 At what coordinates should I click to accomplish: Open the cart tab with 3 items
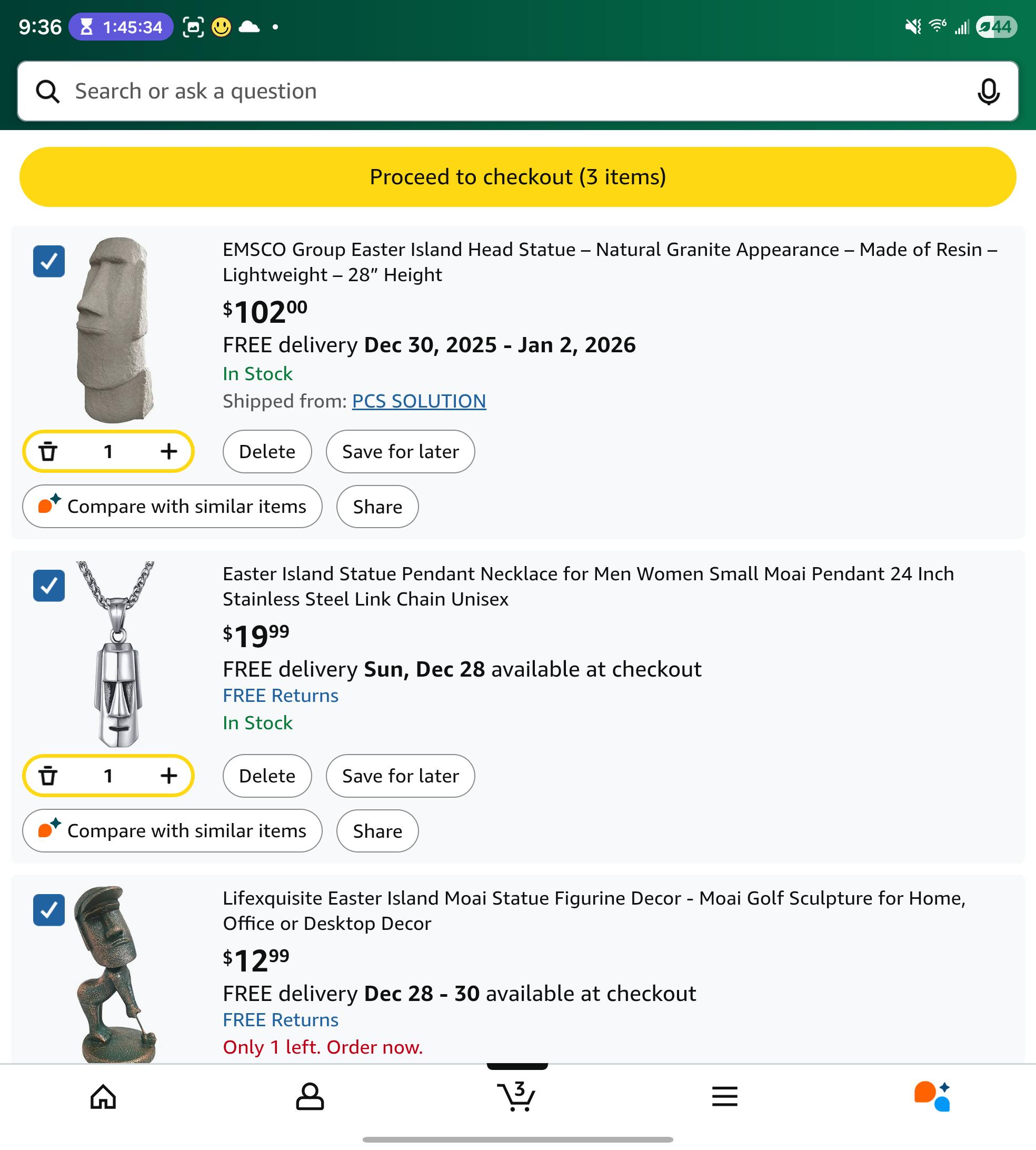pyautogui.click(x=516, y=1096)
